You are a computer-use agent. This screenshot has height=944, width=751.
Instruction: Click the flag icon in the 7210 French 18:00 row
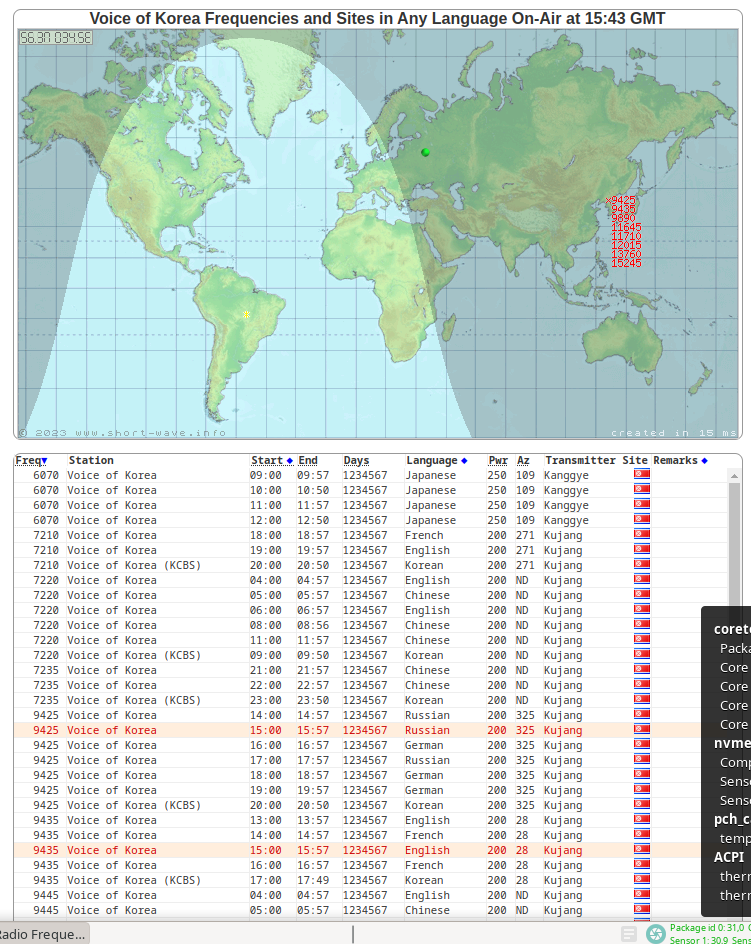pyautogui.click(x=641, y=535)
